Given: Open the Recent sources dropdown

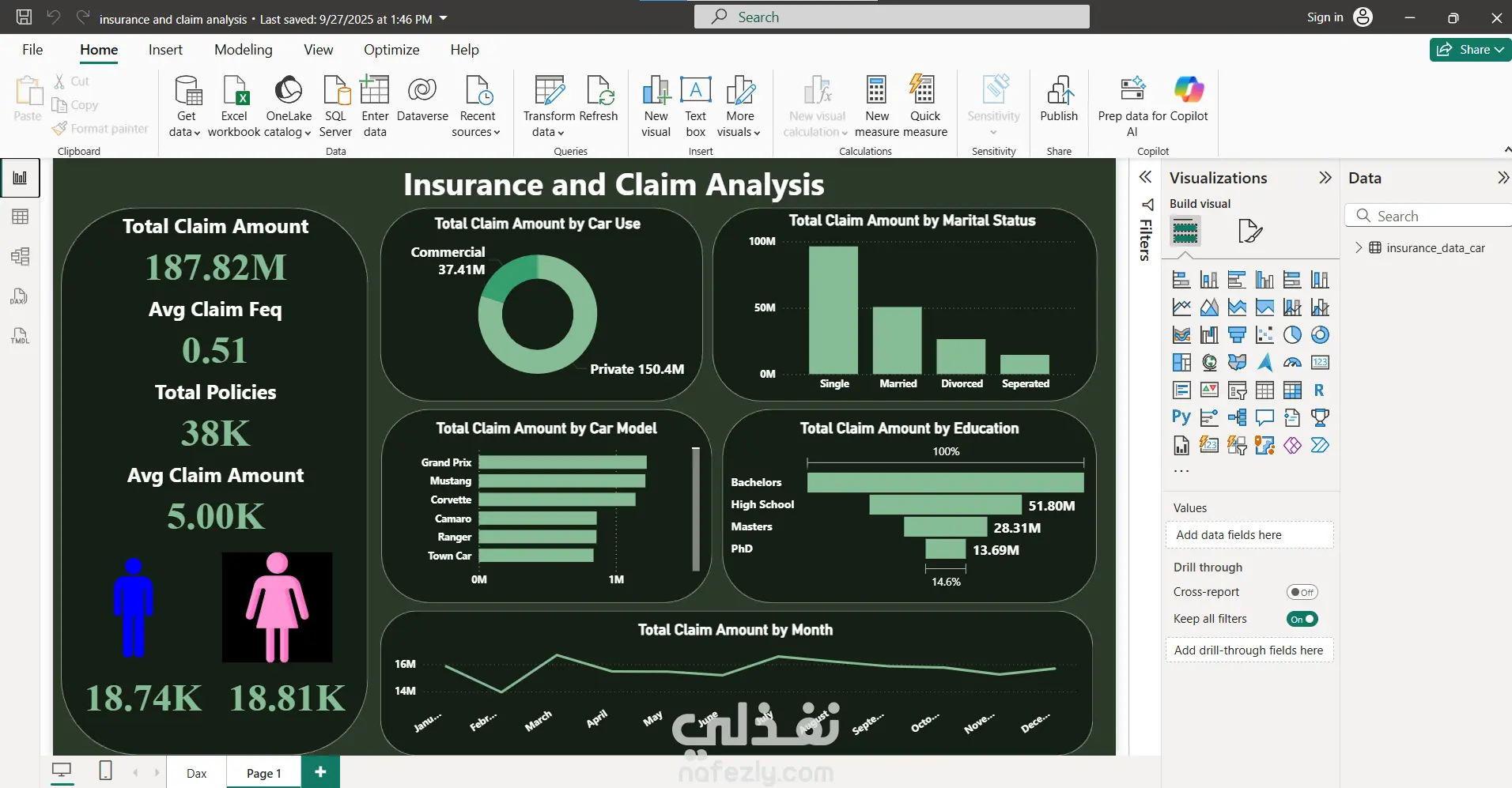Looking at the screenshot, I should [477, 107].
